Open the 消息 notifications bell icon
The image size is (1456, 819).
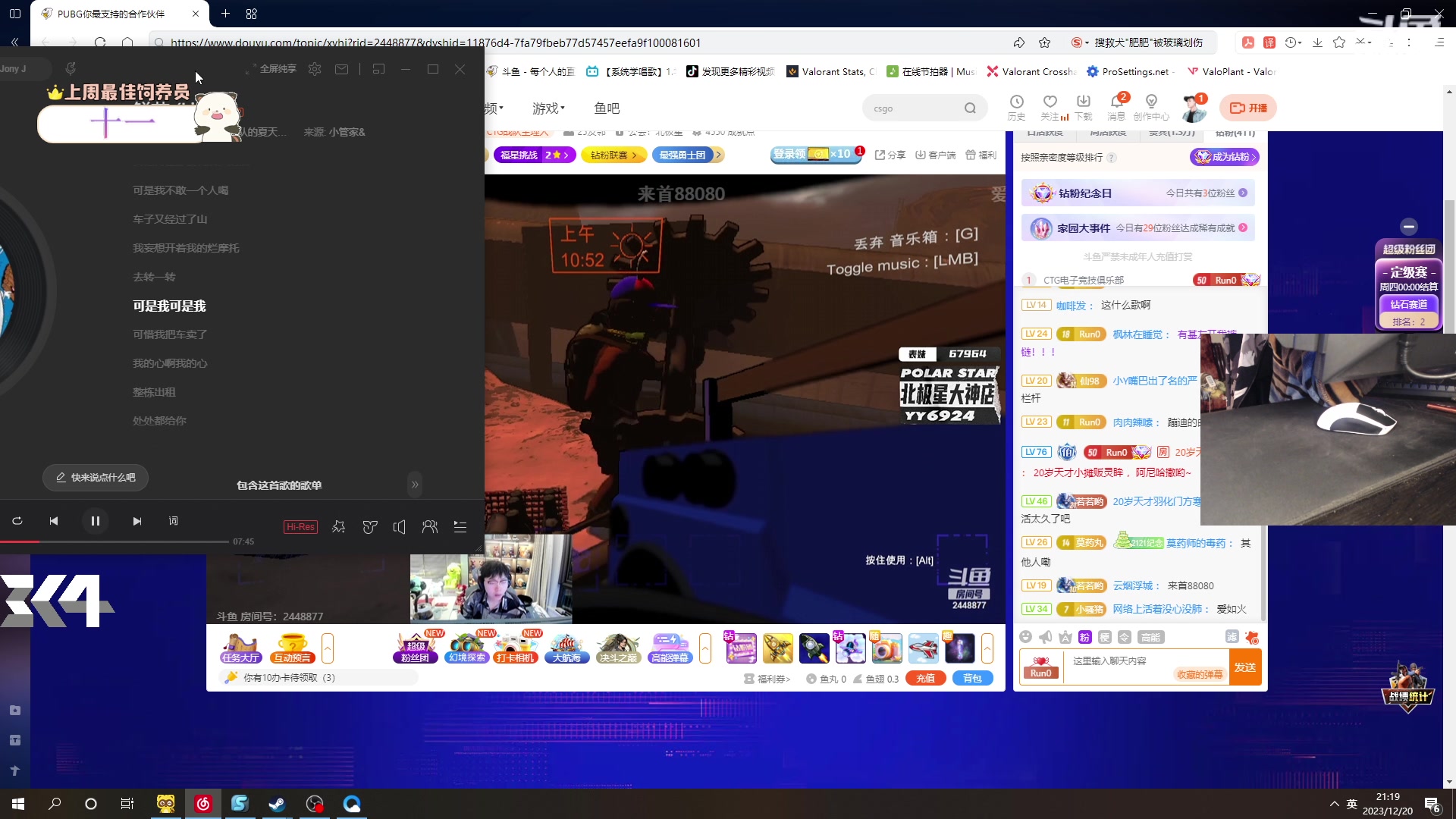click(x=1116, y=102)
